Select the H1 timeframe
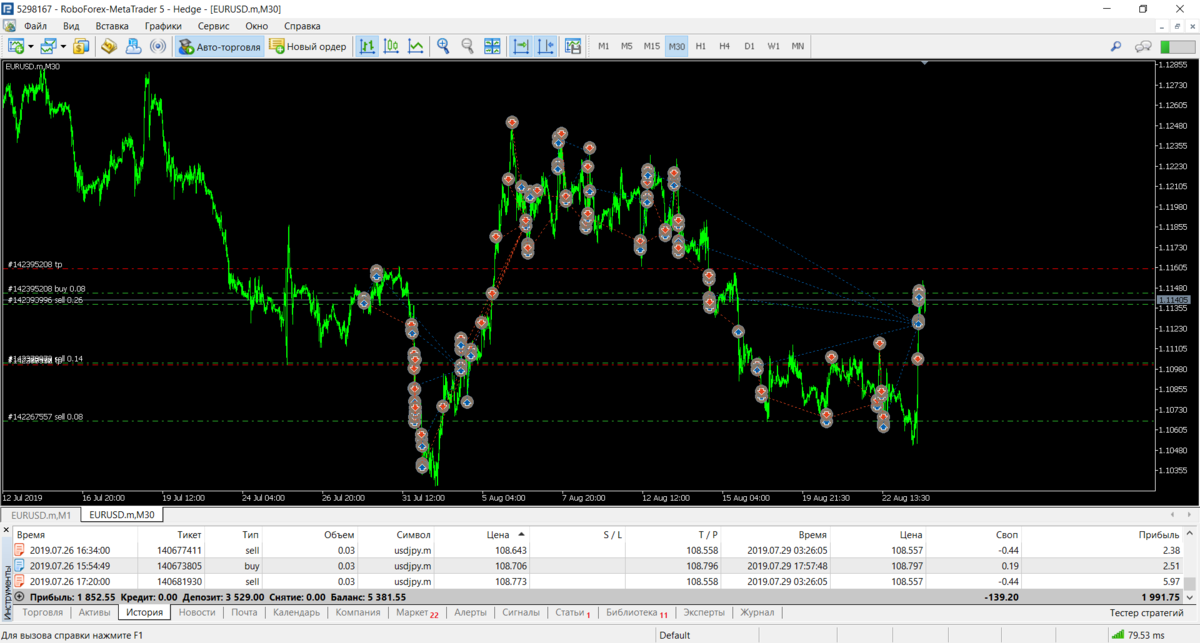The image size is (1200, 643). coord(701,46)
